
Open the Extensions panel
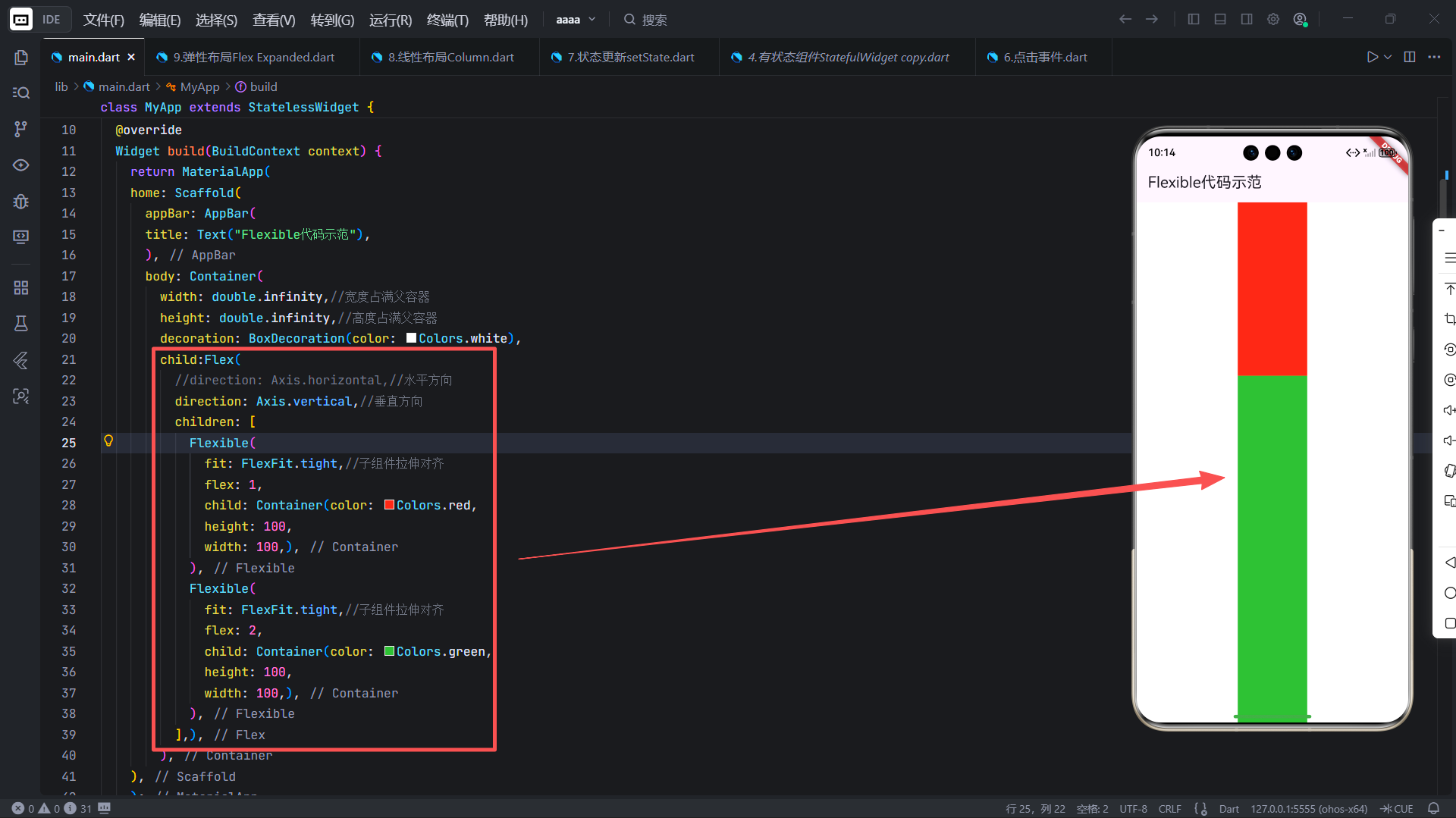(20, 287)
